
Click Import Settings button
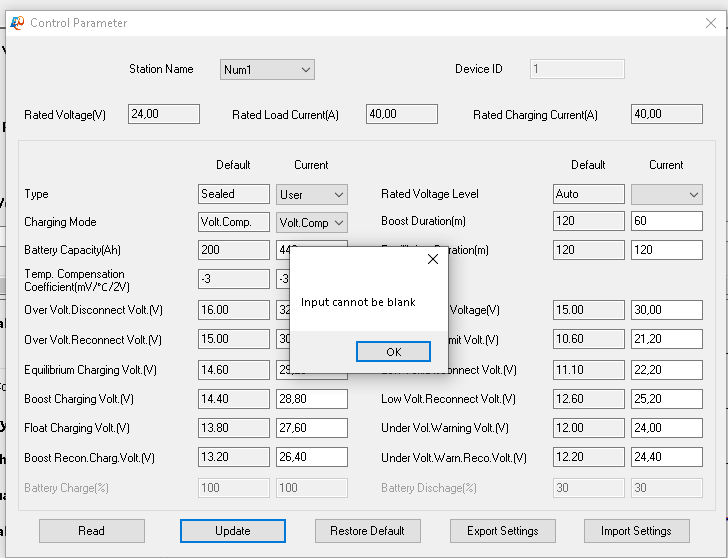636,531
